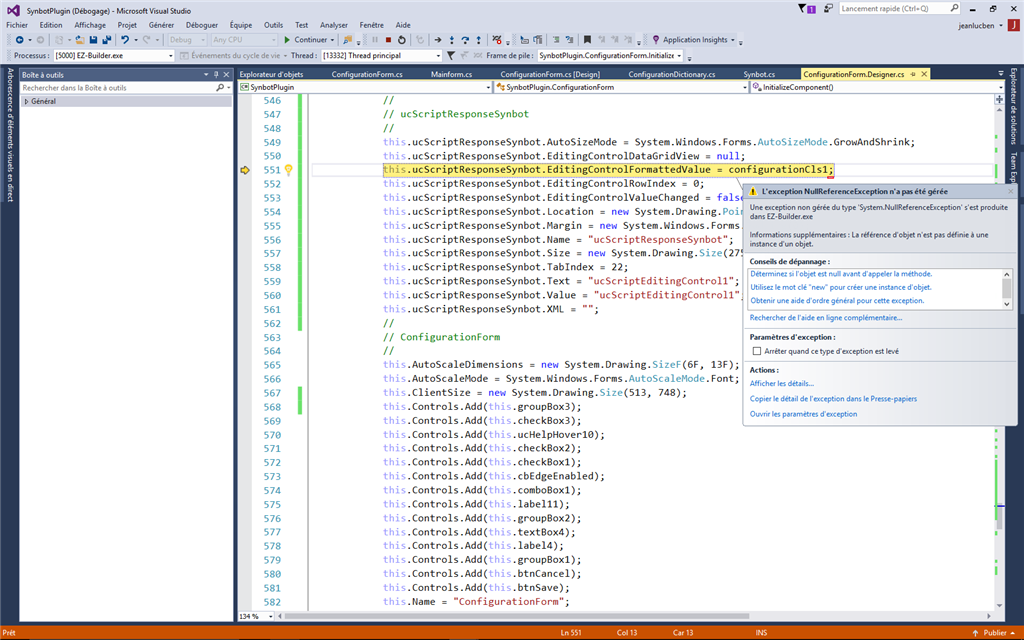Click the Step Into debugging icon

pos(452,41)
